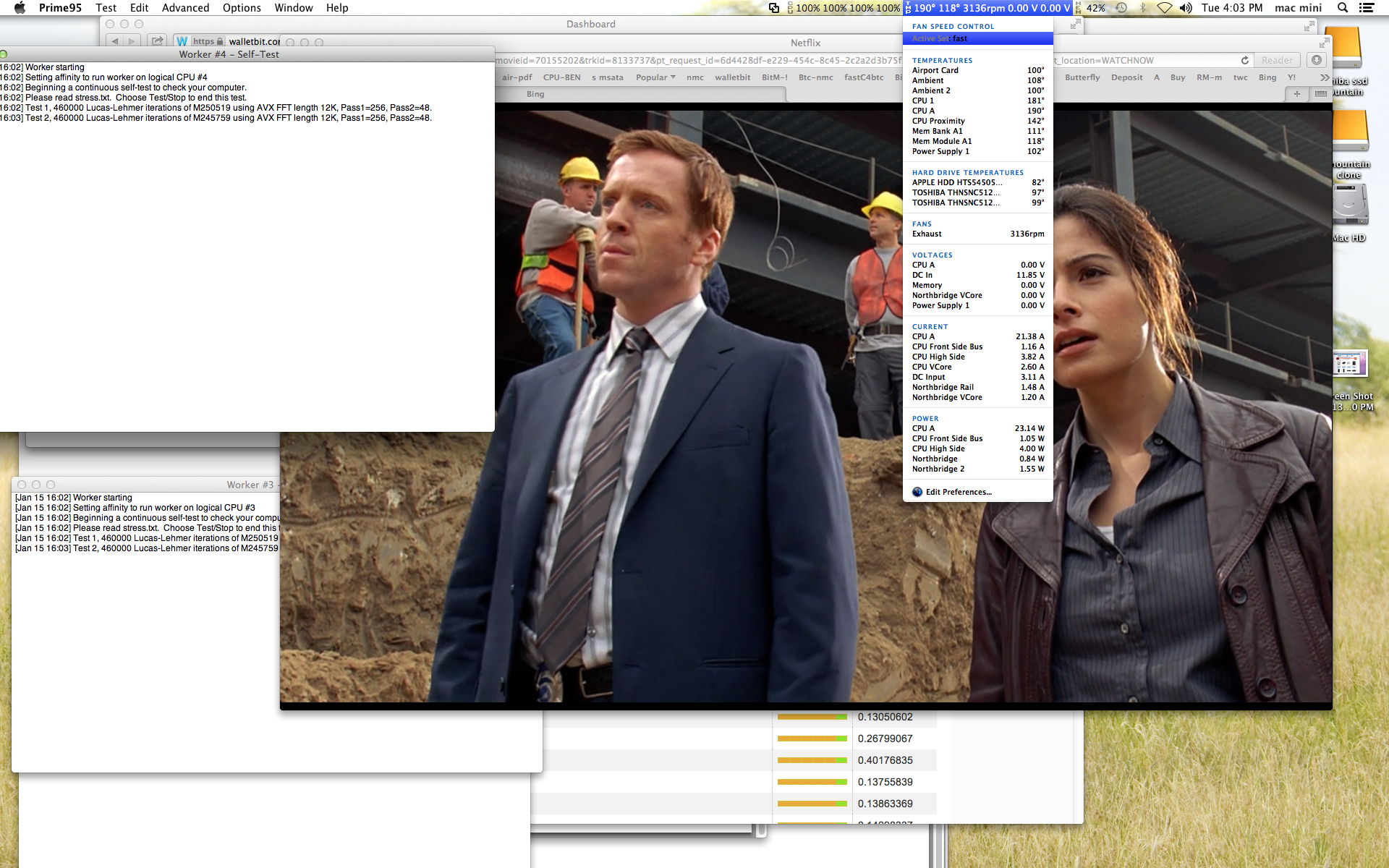Open the Wi-Fi menu bar icon

1164,8
